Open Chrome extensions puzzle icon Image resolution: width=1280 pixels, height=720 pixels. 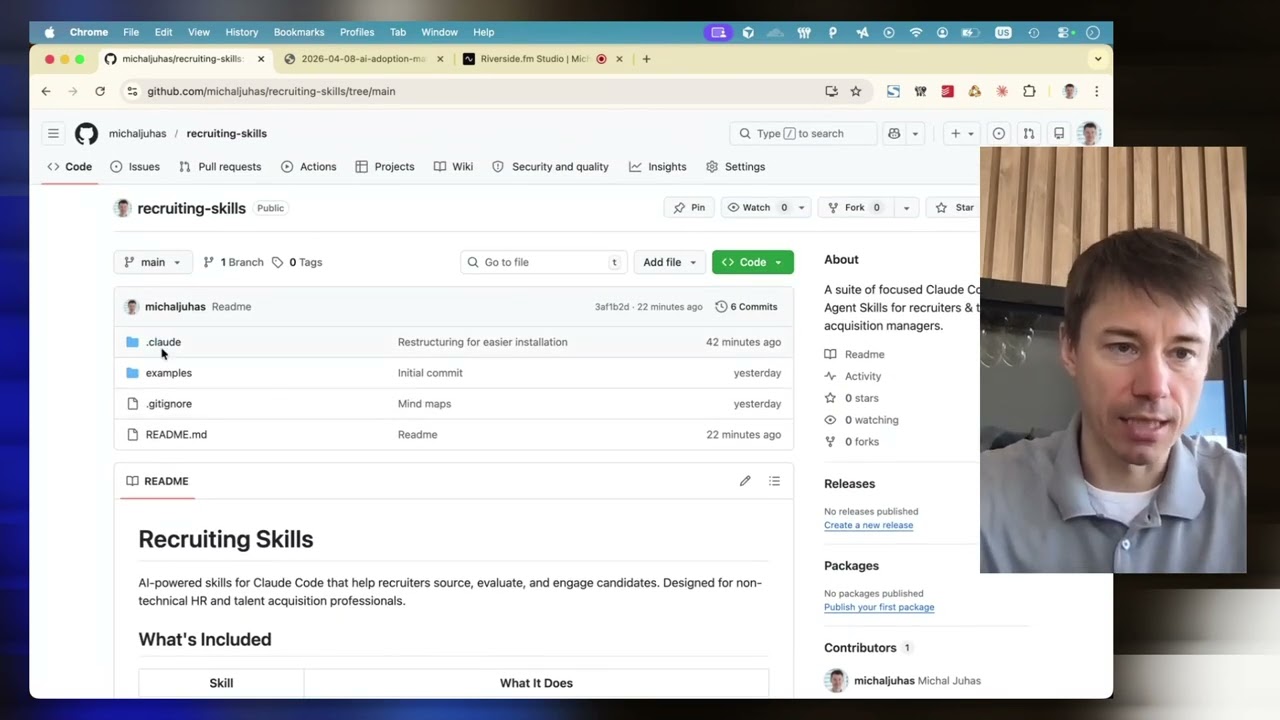coord(1029,91)
